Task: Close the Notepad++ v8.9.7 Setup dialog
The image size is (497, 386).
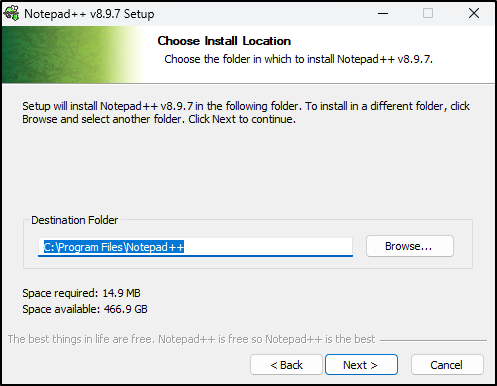Action: point(474,13)
